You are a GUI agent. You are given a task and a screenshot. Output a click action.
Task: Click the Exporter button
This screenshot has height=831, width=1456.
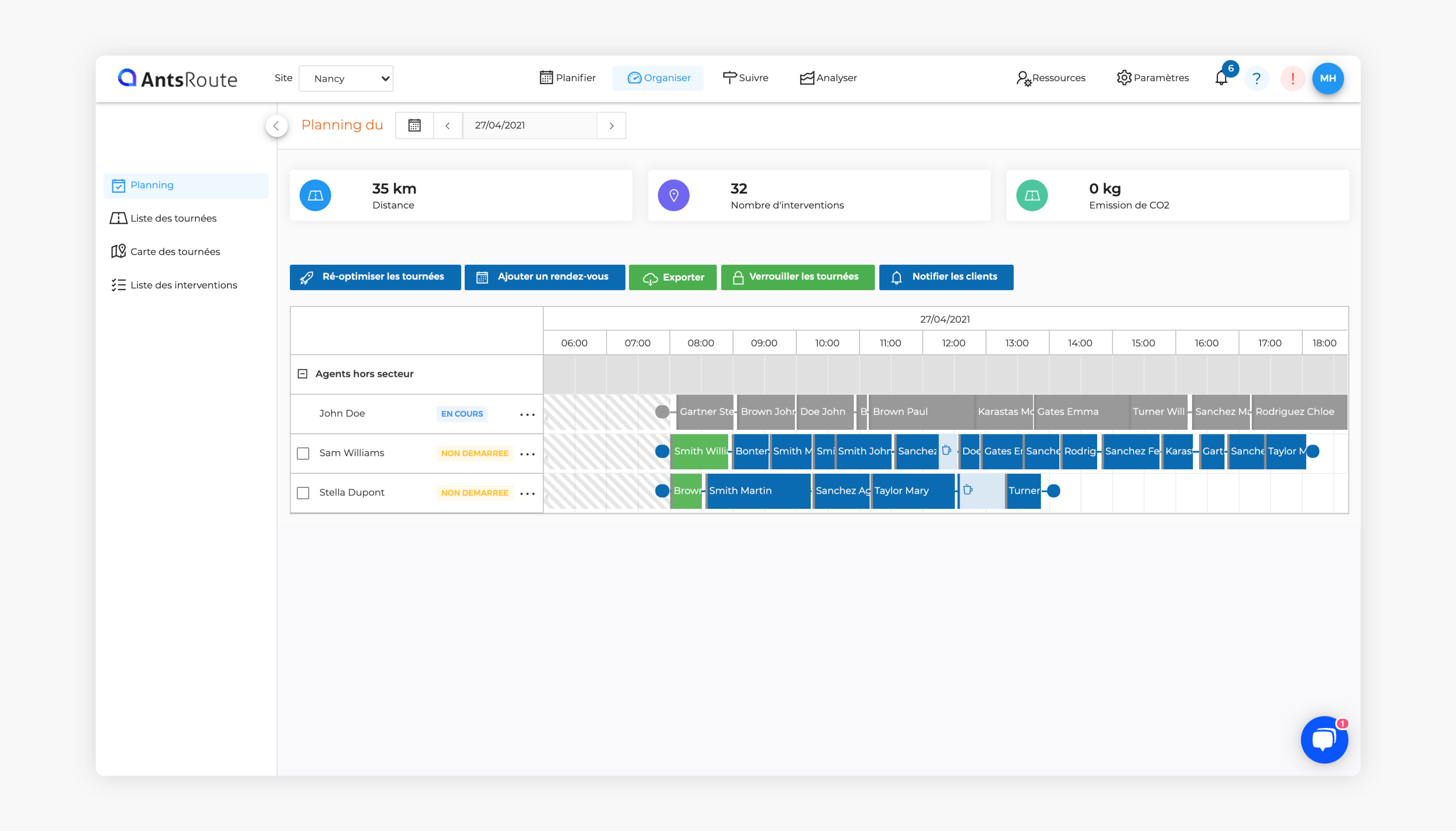pos(673,278)
